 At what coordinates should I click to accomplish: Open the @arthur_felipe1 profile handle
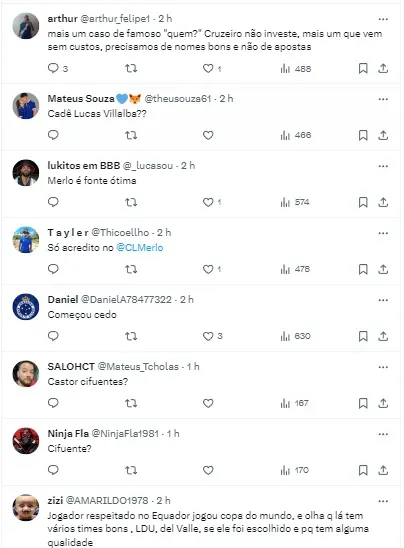click(x=115, y=19)
